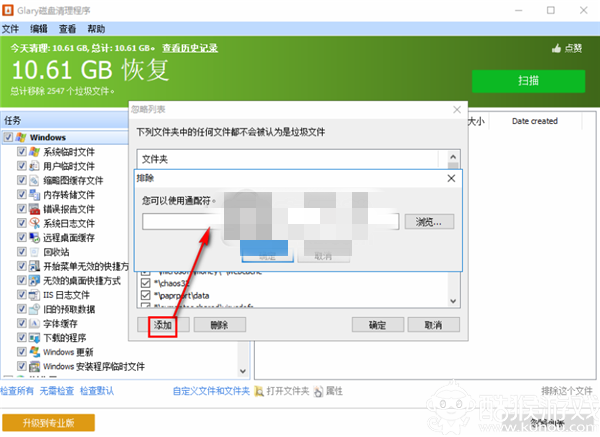Uncheck the *\paprport\data entry checkbox
The height and width of the screenshot is (437, 600).
point(145,295)
